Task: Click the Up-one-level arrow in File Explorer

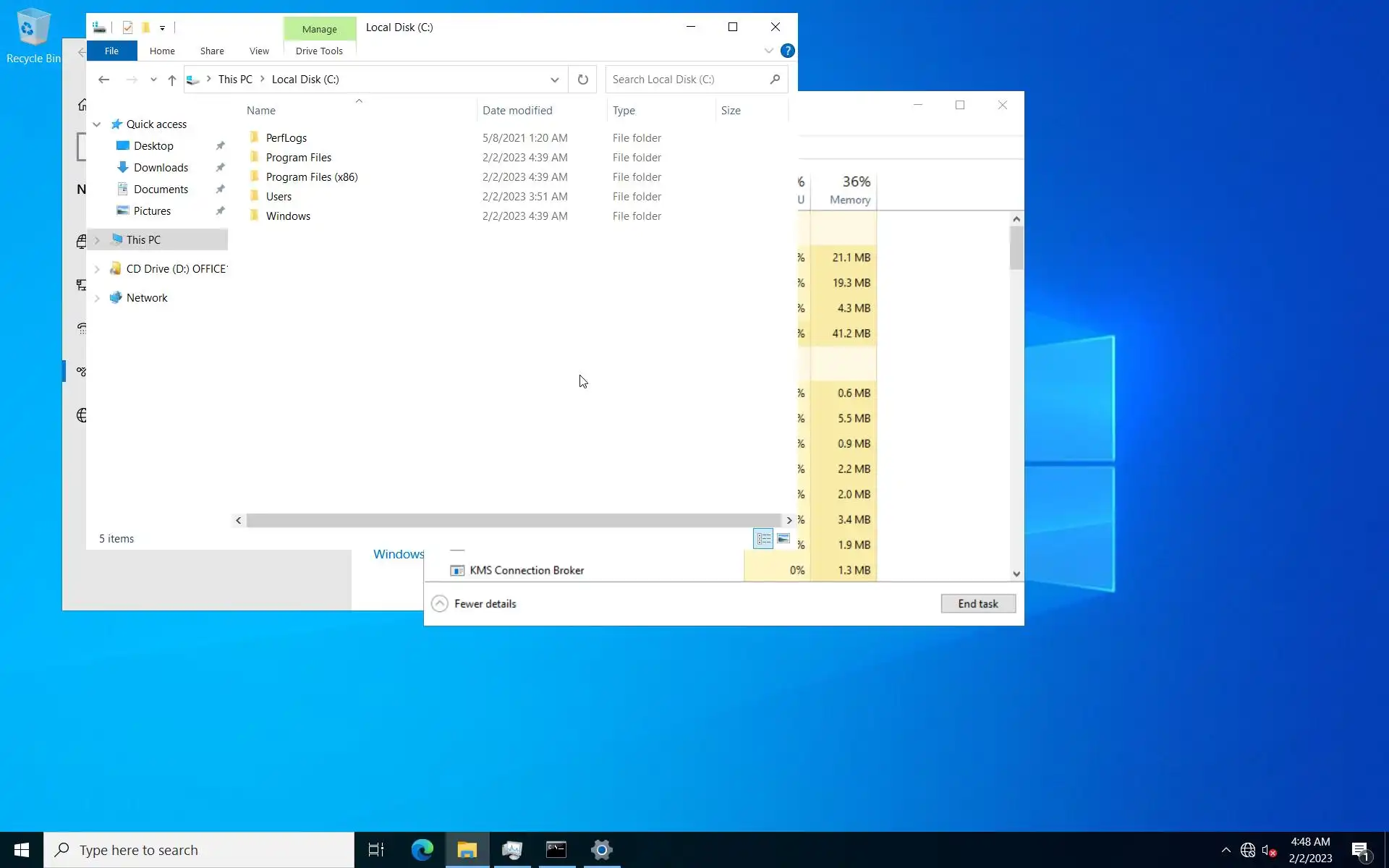Action: pyautogui.click(x=171, y=80)
